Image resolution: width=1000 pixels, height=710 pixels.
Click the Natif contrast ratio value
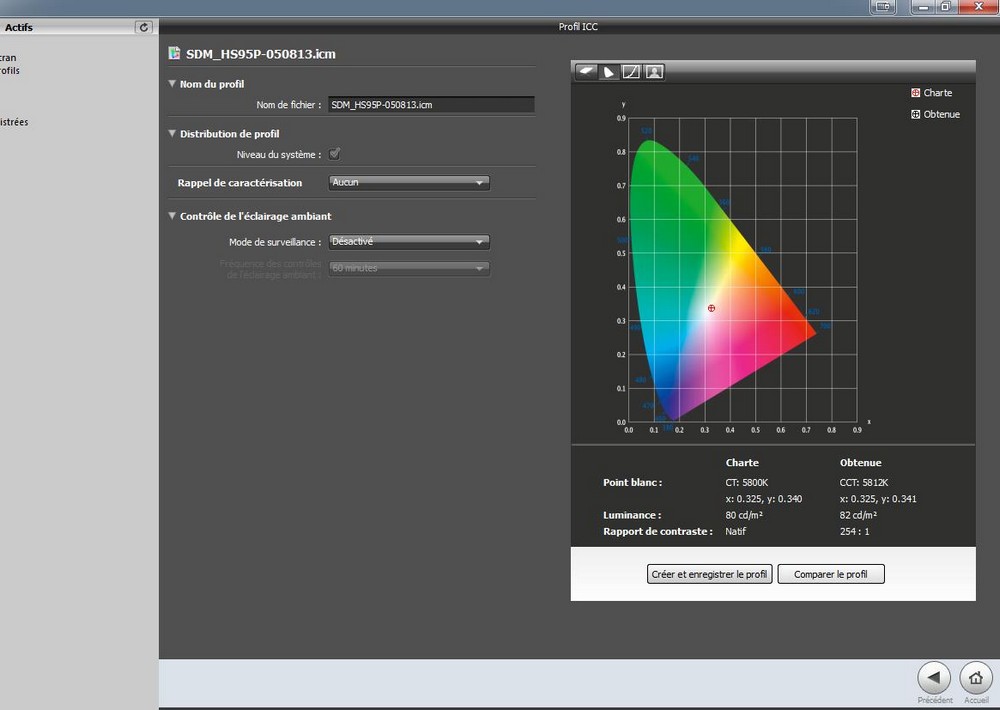[x=735, y=531]
